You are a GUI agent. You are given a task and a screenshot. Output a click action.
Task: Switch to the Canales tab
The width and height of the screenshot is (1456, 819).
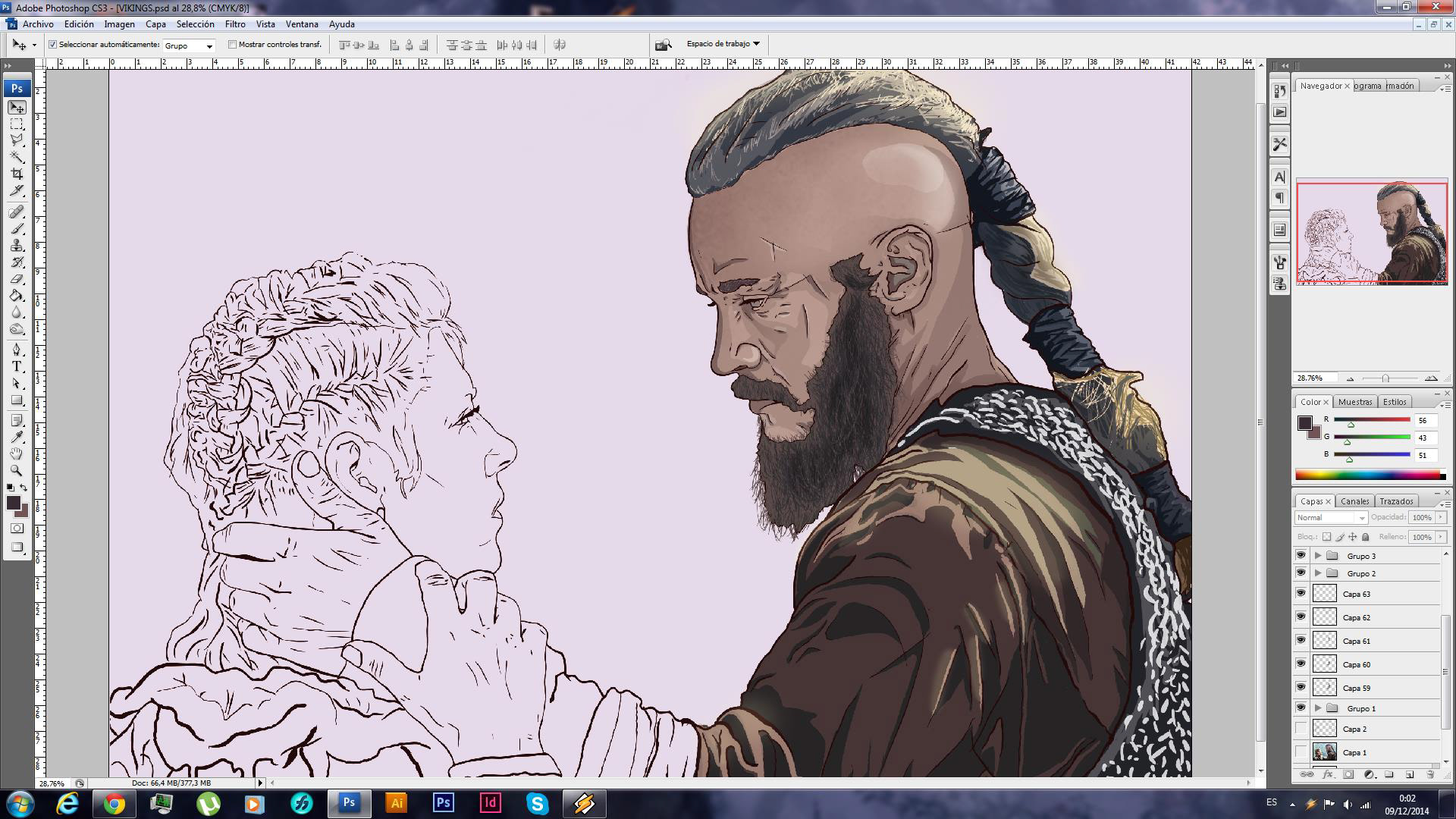coord(1354,501)
